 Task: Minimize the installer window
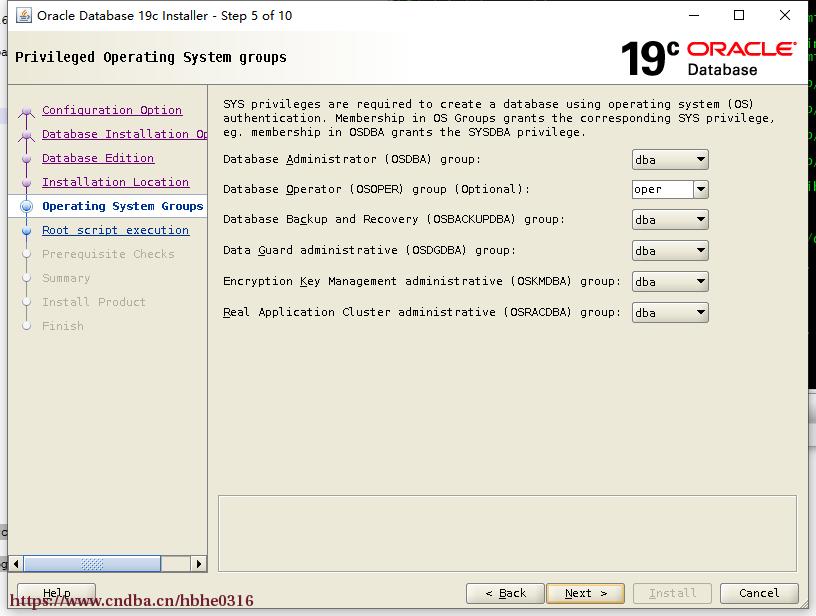694,15
